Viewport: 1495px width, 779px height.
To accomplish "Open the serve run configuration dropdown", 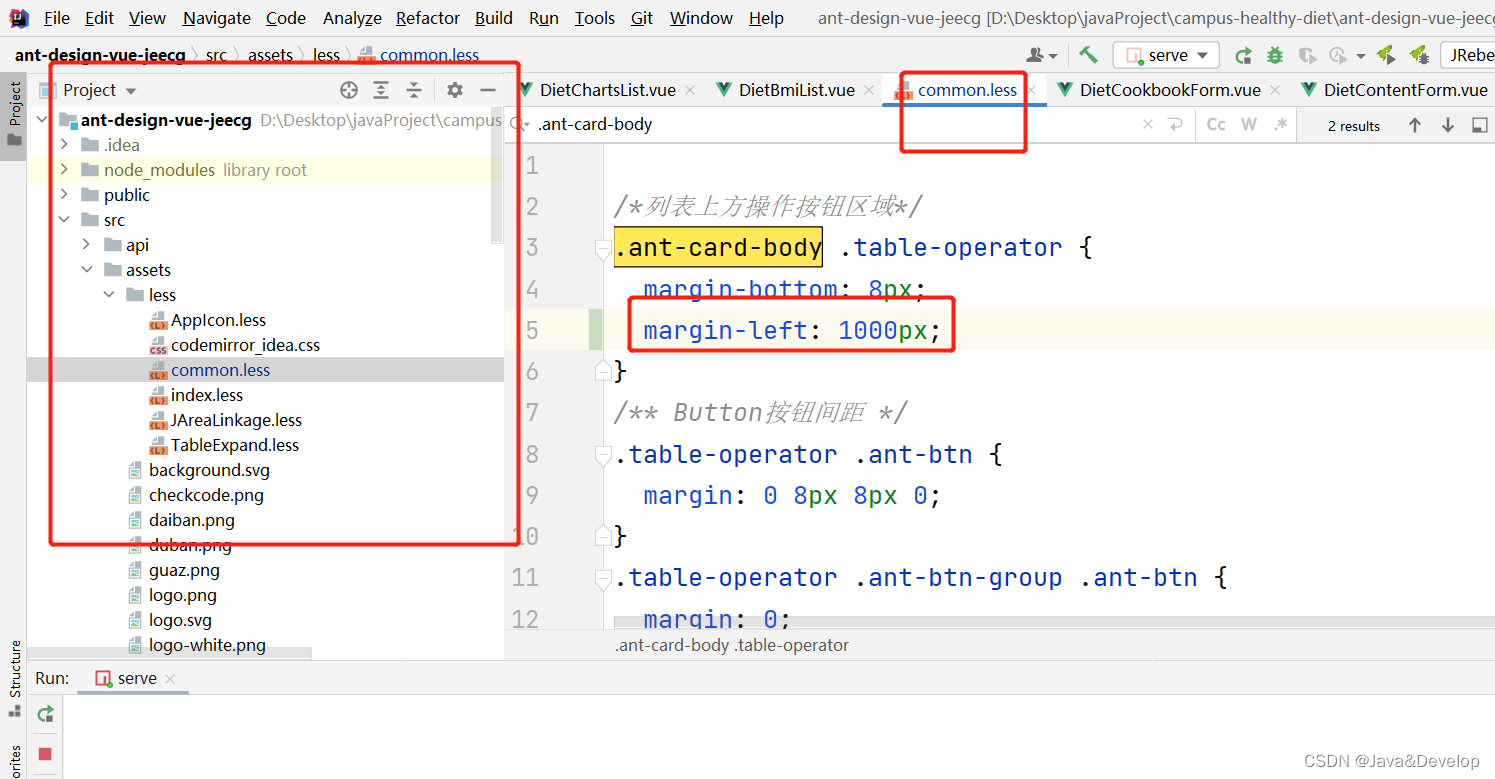I will coord(1166,55).
